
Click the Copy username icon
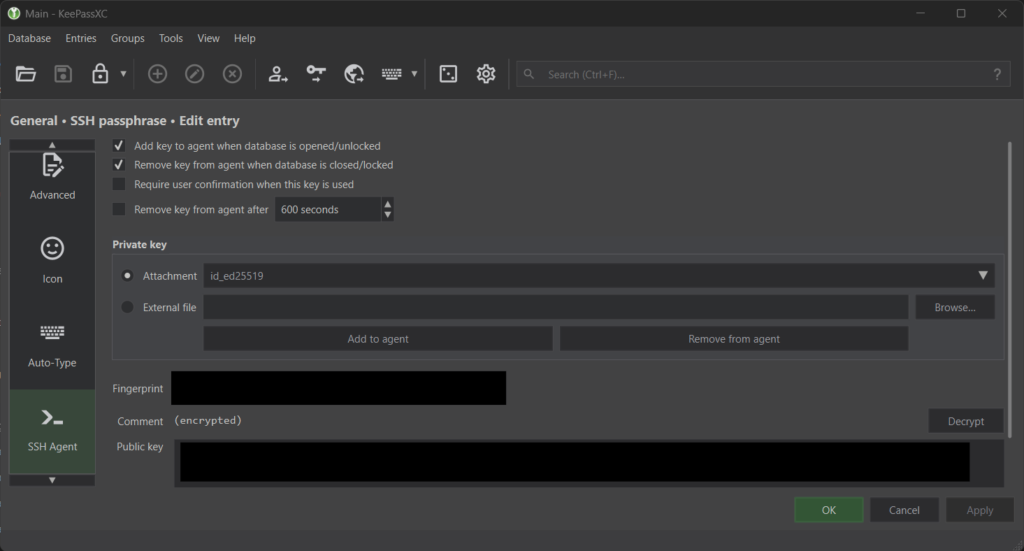tap(278, 74)
